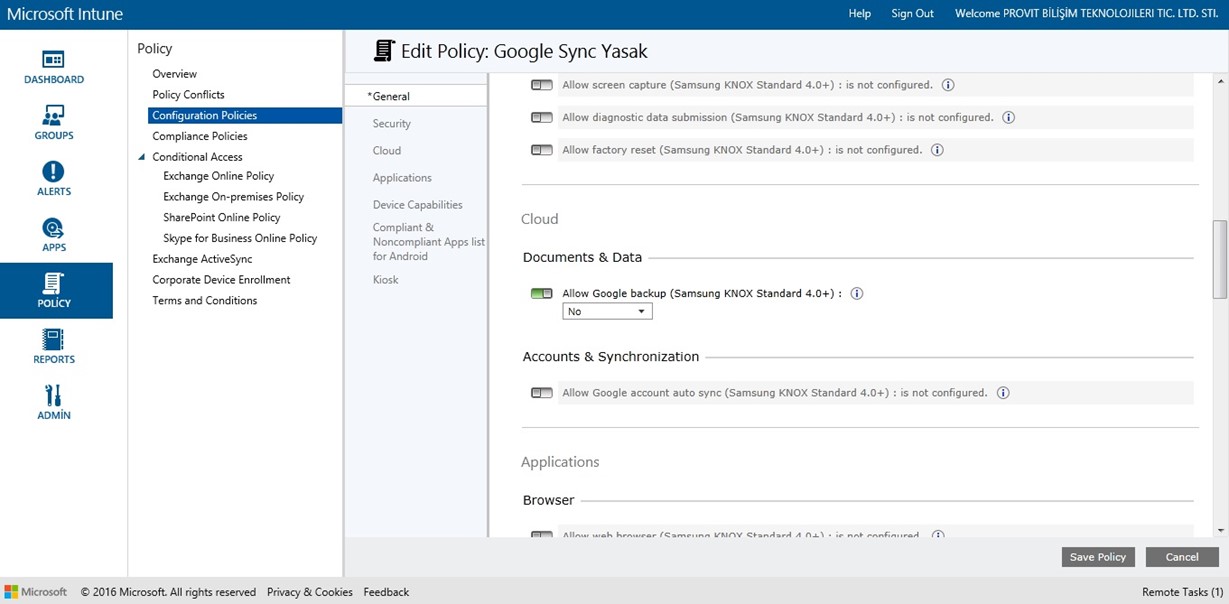Open the Policy workspace icon
The height and width of the screenshot is (604, 1229).
pos(56,291)
